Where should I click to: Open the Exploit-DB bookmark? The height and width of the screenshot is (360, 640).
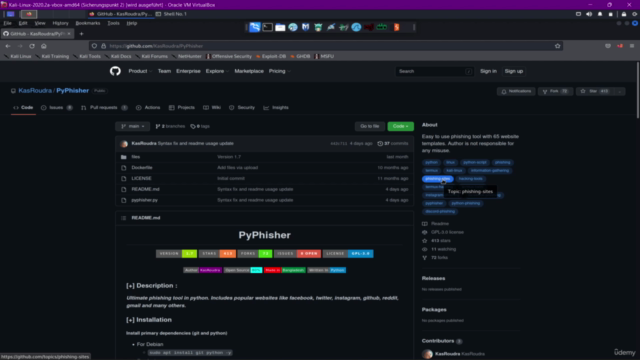point(271,56)
